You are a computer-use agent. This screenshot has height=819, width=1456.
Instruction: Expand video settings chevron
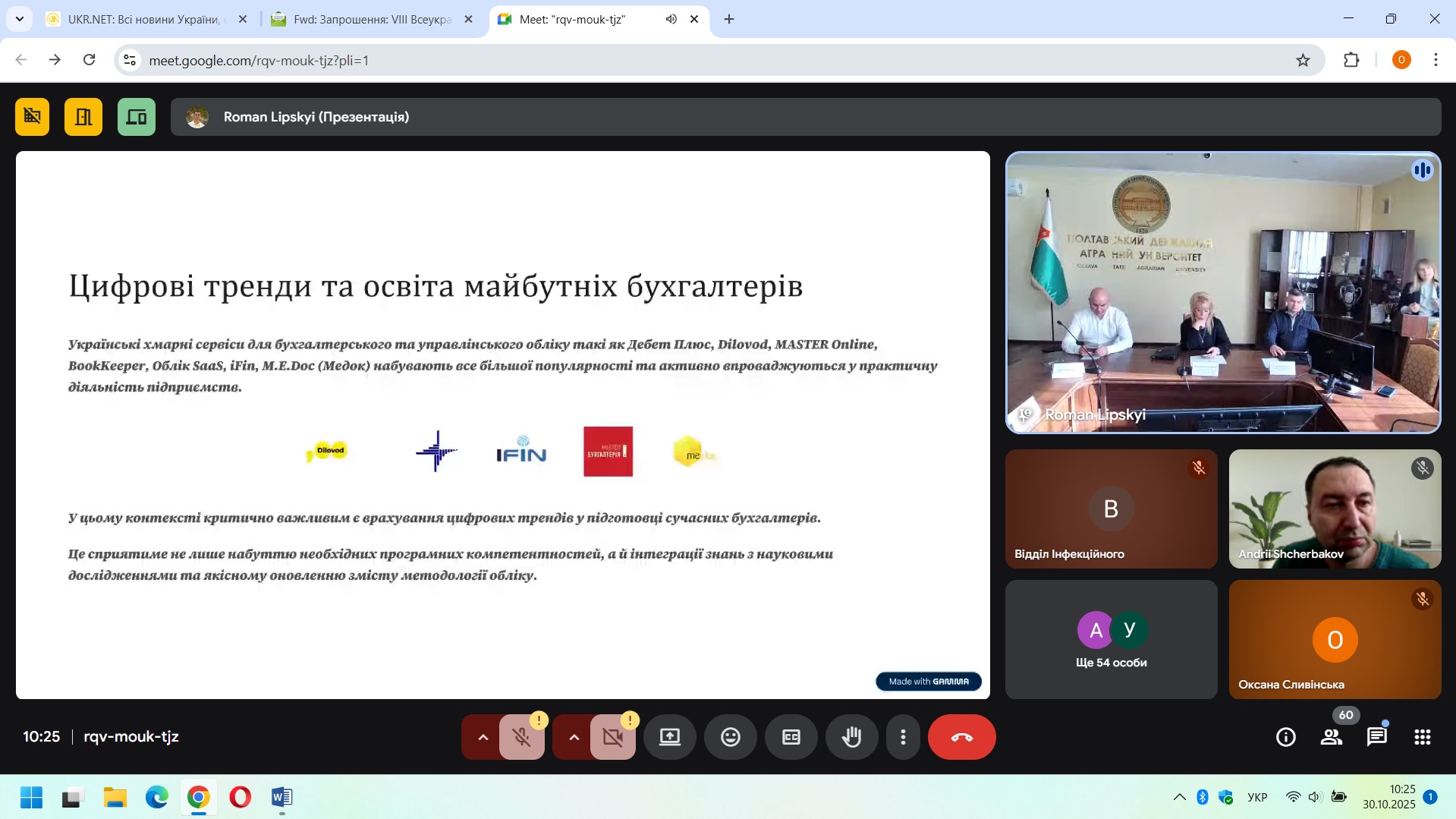(574, 737)
